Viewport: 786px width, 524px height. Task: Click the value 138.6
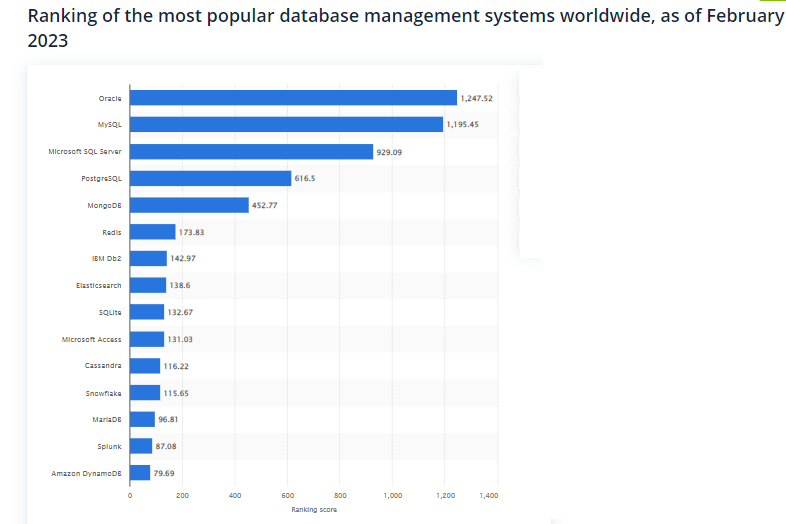pos(180,285)
